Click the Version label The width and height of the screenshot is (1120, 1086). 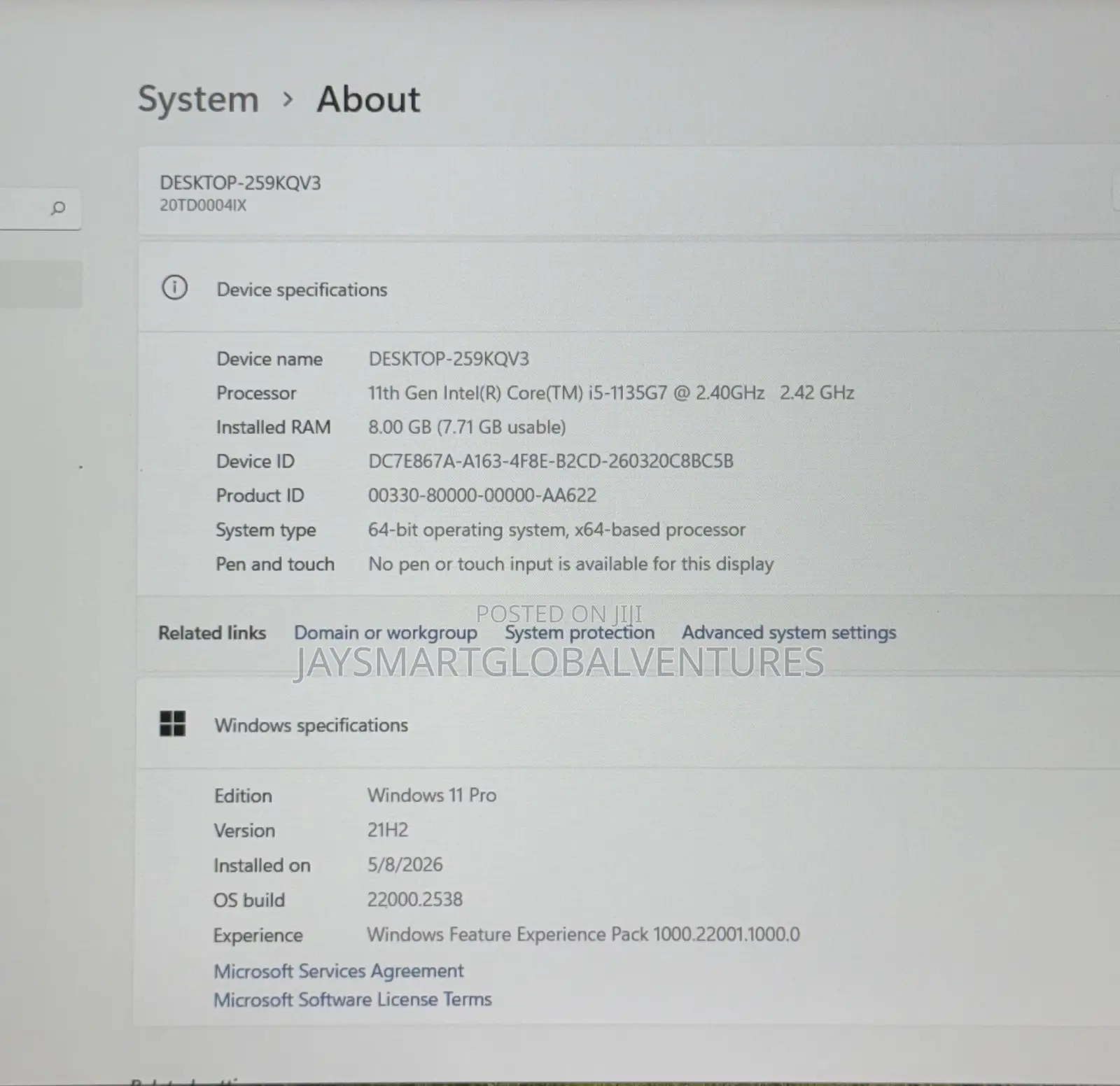tap(244, 831)
